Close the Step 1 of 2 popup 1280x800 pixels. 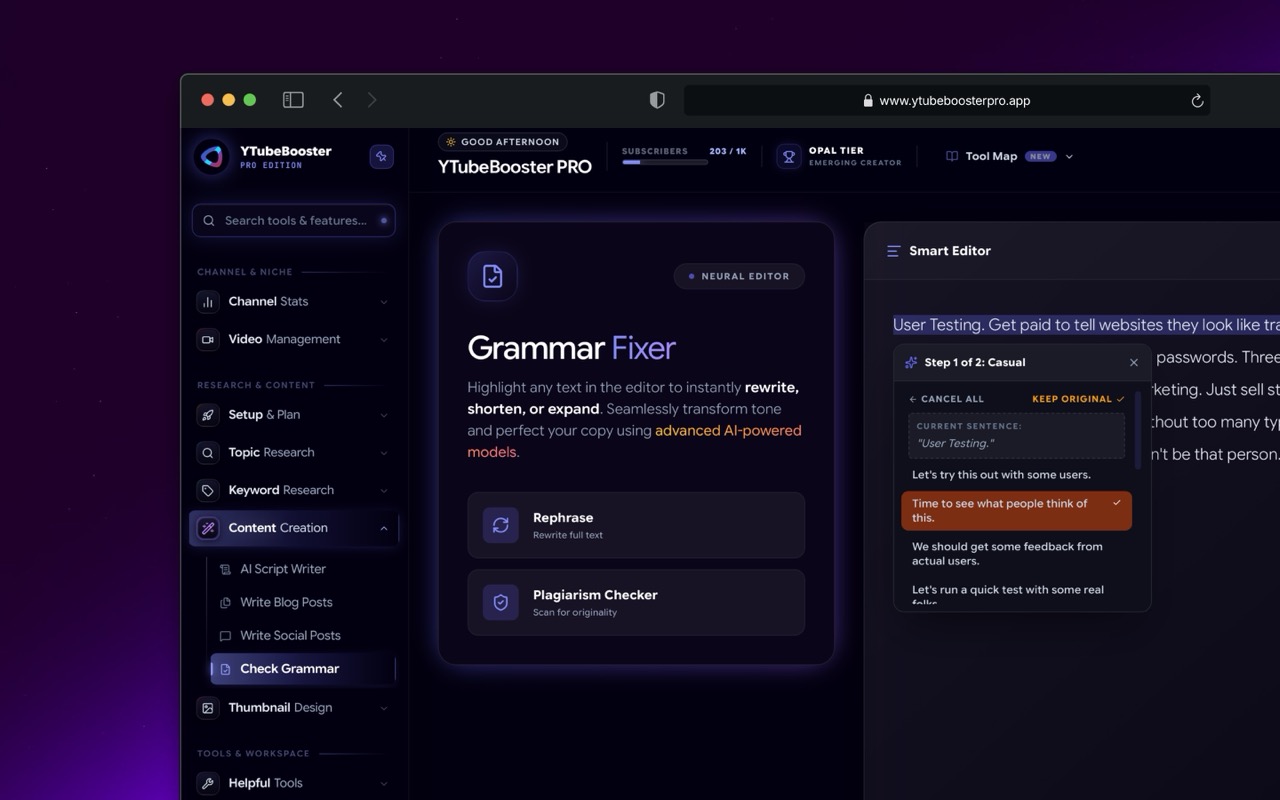pos(1134,363)
